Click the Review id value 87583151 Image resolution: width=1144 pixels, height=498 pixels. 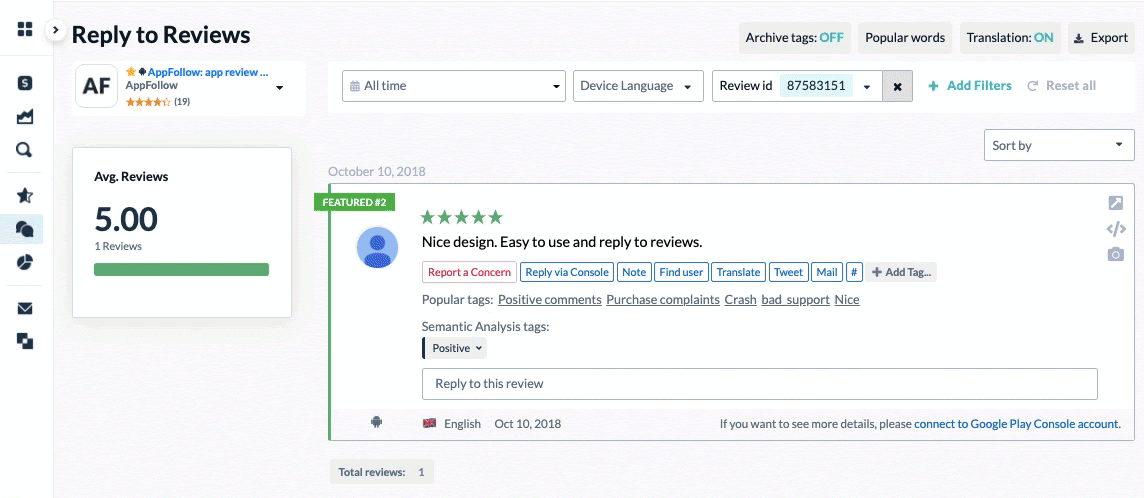point(816,85)
